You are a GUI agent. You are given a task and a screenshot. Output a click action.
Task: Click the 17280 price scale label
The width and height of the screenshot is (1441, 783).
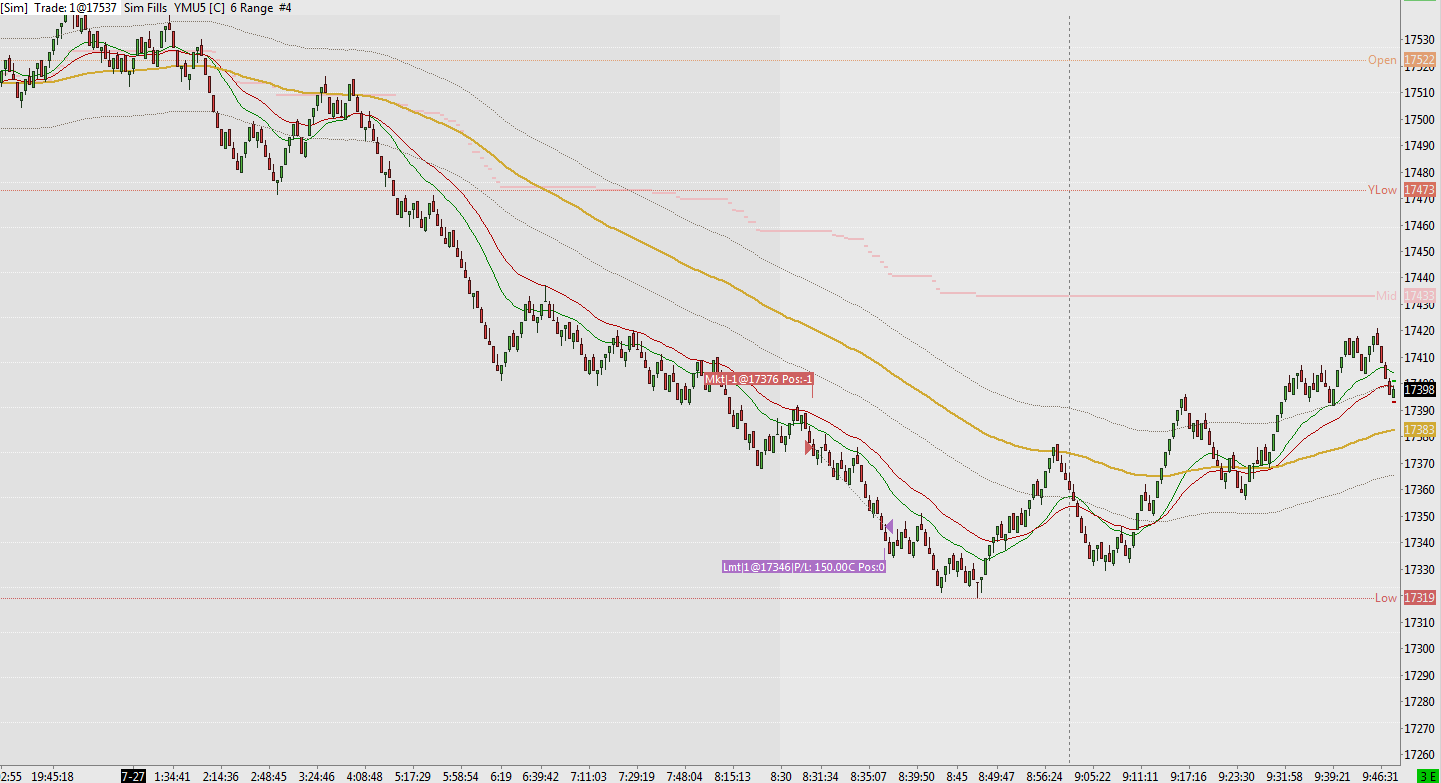pyautogui.click(x=1420, y=702)
